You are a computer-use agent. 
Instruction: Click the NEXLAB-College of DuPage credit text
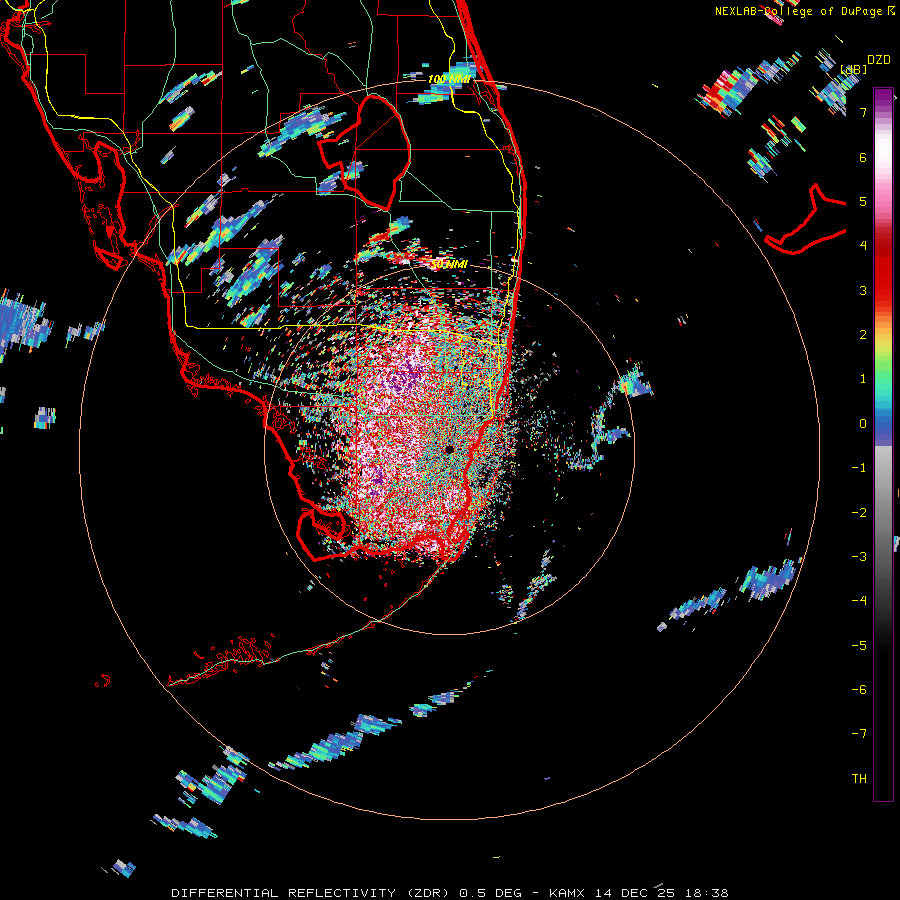pyautogui.click(x=799, y=11)
